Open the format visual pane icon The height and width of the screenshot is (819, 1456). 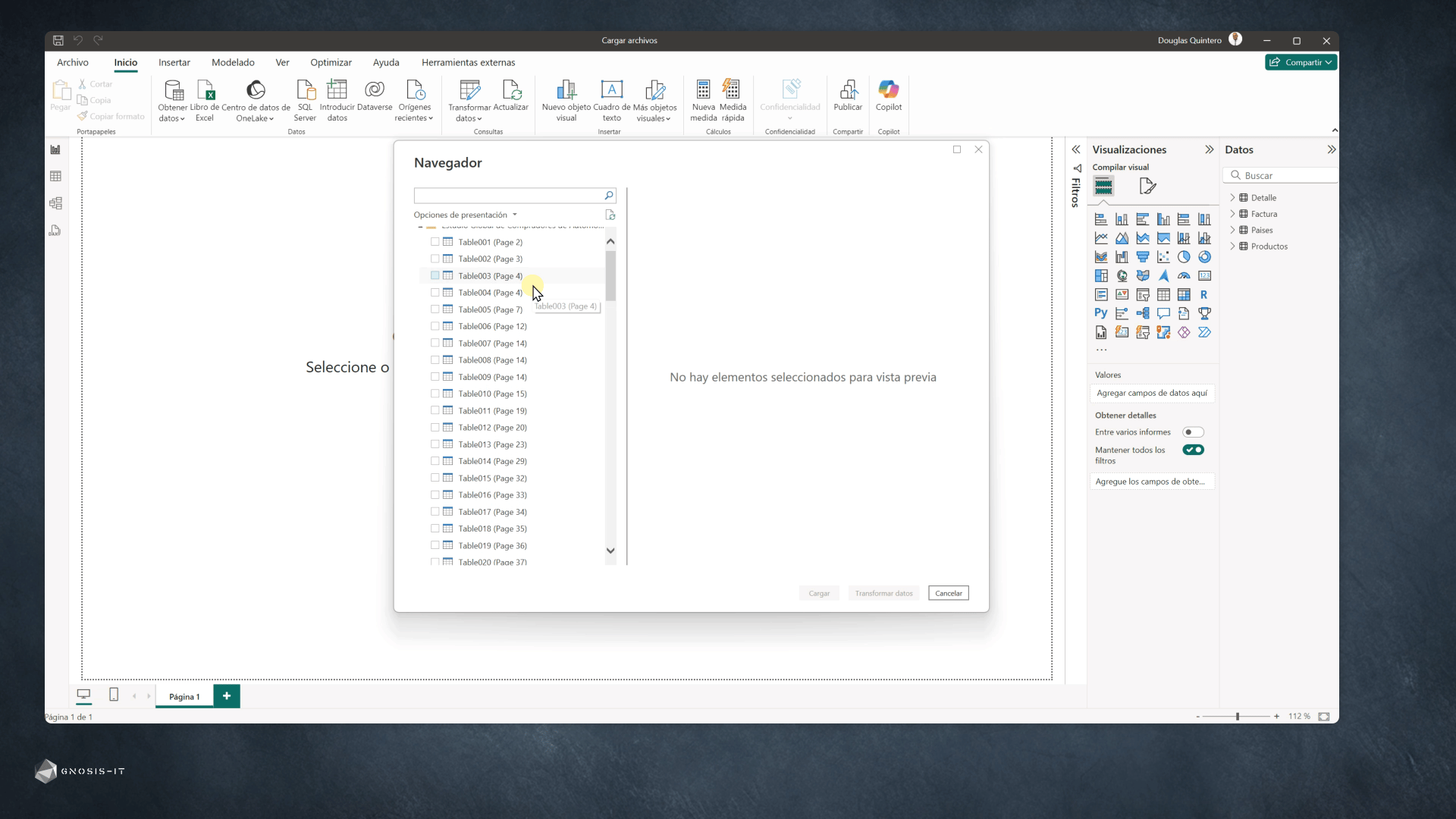[1147, 186]
